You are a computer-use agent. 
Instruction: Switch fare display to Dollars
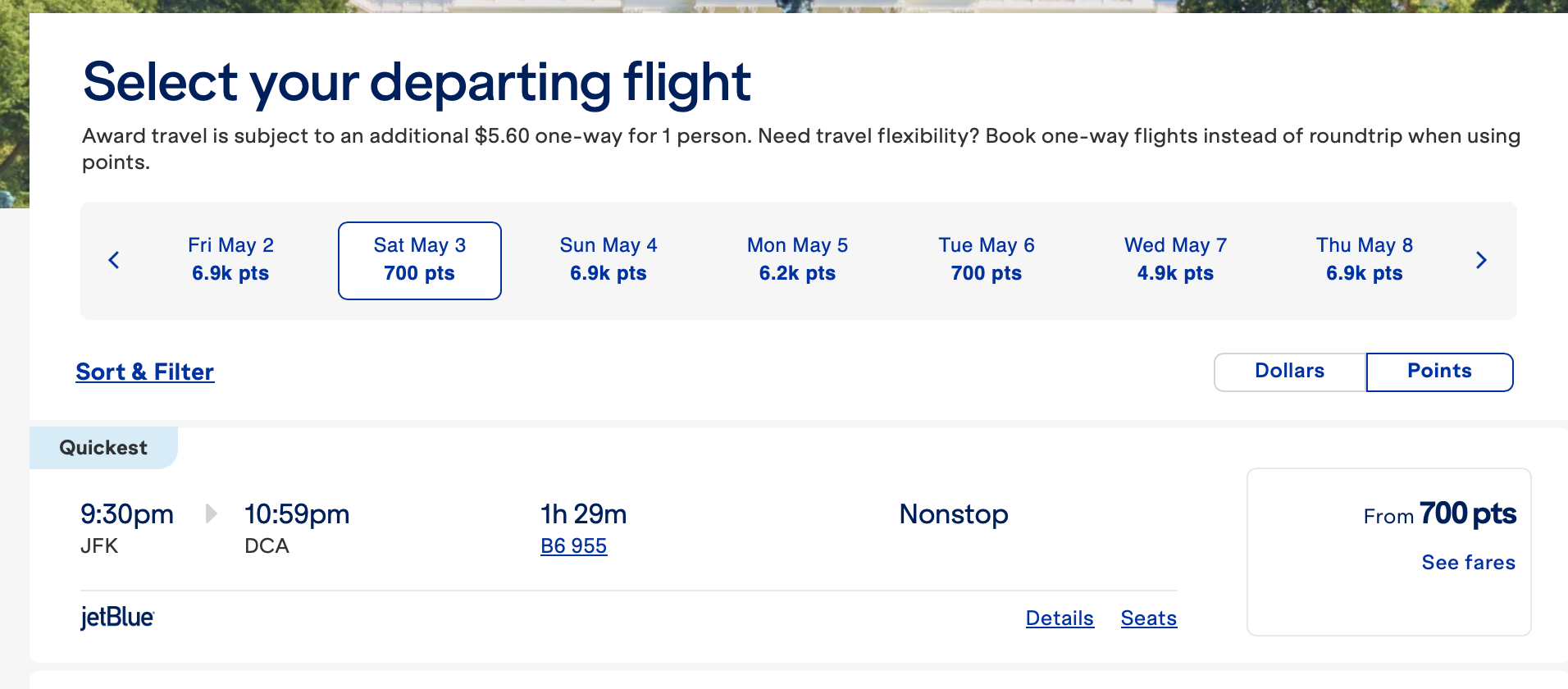point(1289,372)
